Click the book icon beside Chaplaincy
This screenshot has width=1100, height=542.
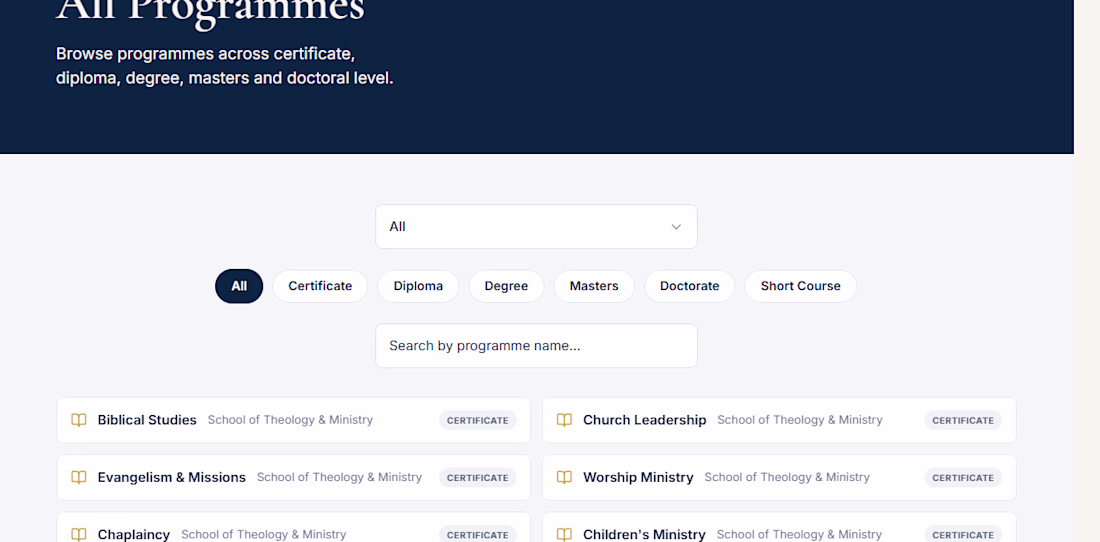[x=79, y=534]
